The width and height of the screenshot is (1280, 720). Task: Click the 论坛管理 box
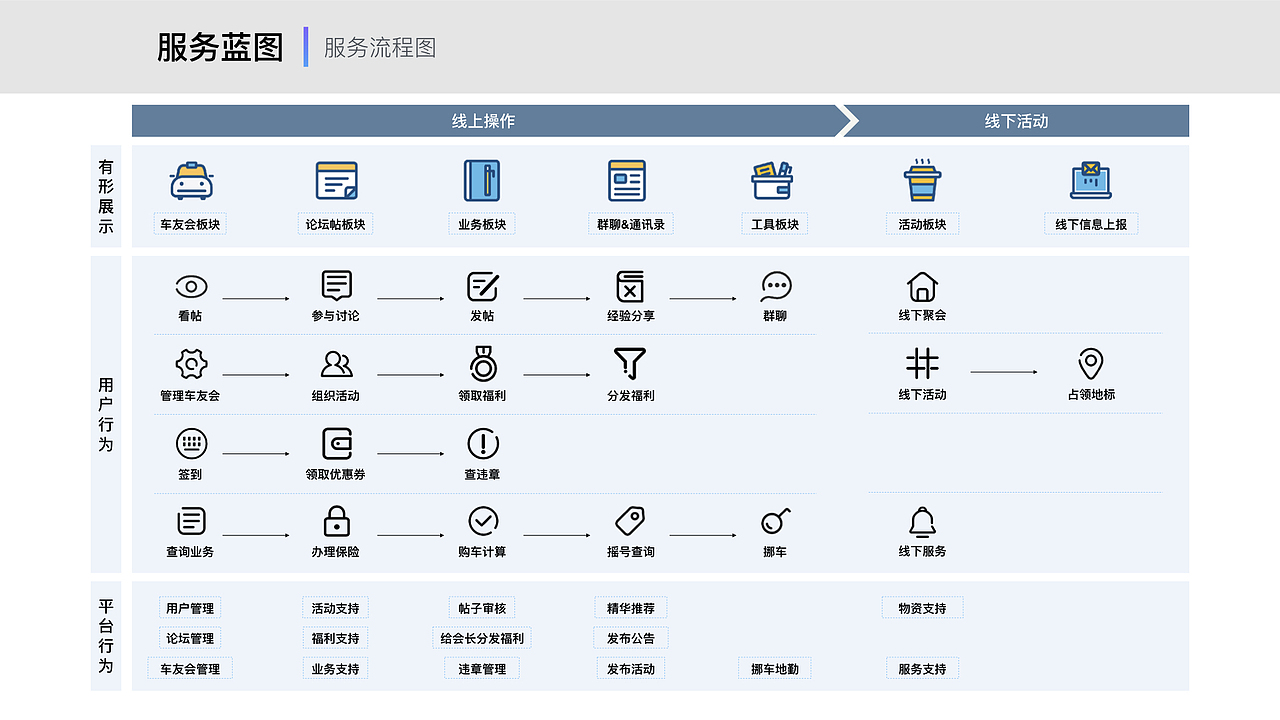tap(190, 638)
